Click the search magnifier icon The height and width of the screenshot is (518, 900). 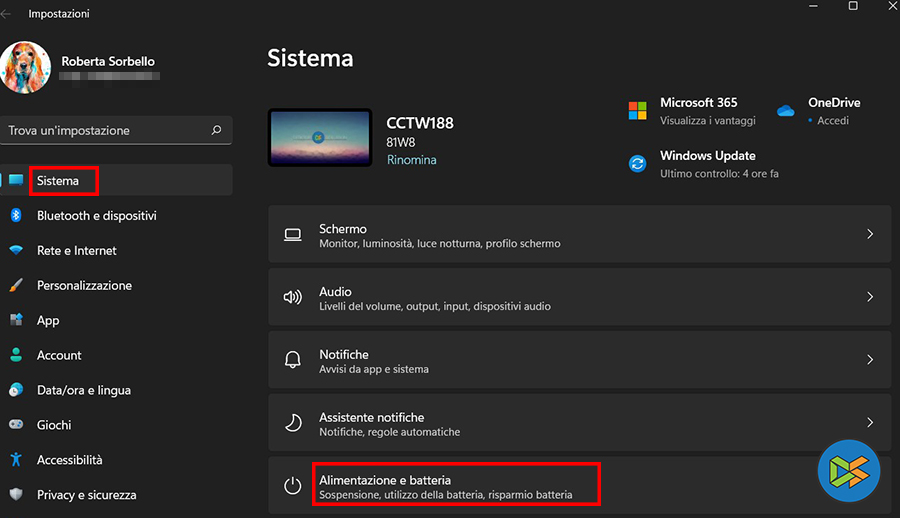(x=216, y=131)
